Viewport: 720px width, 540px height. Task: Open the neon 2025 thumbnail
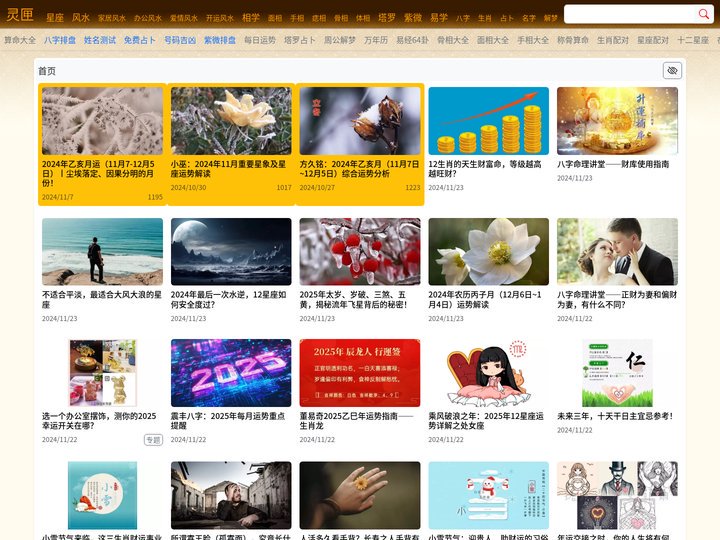pyautogui.click(x=231, y=373)
